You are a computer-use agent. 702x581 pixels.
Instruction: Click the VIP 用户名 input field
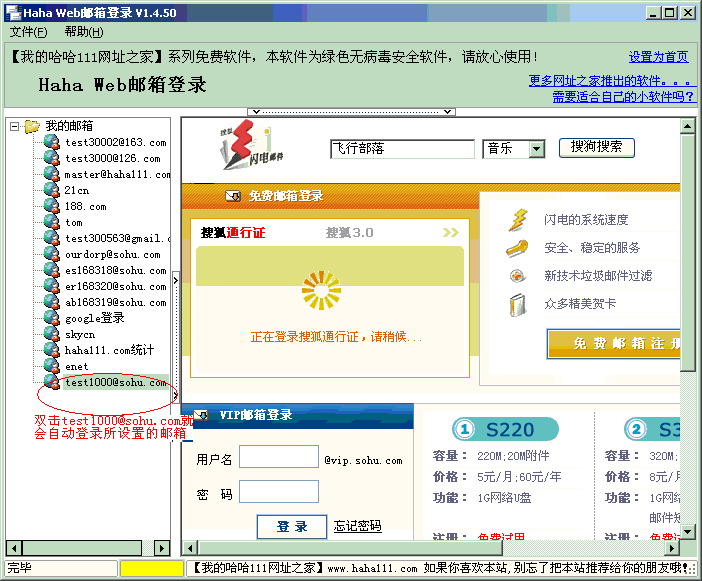(279, 457)
